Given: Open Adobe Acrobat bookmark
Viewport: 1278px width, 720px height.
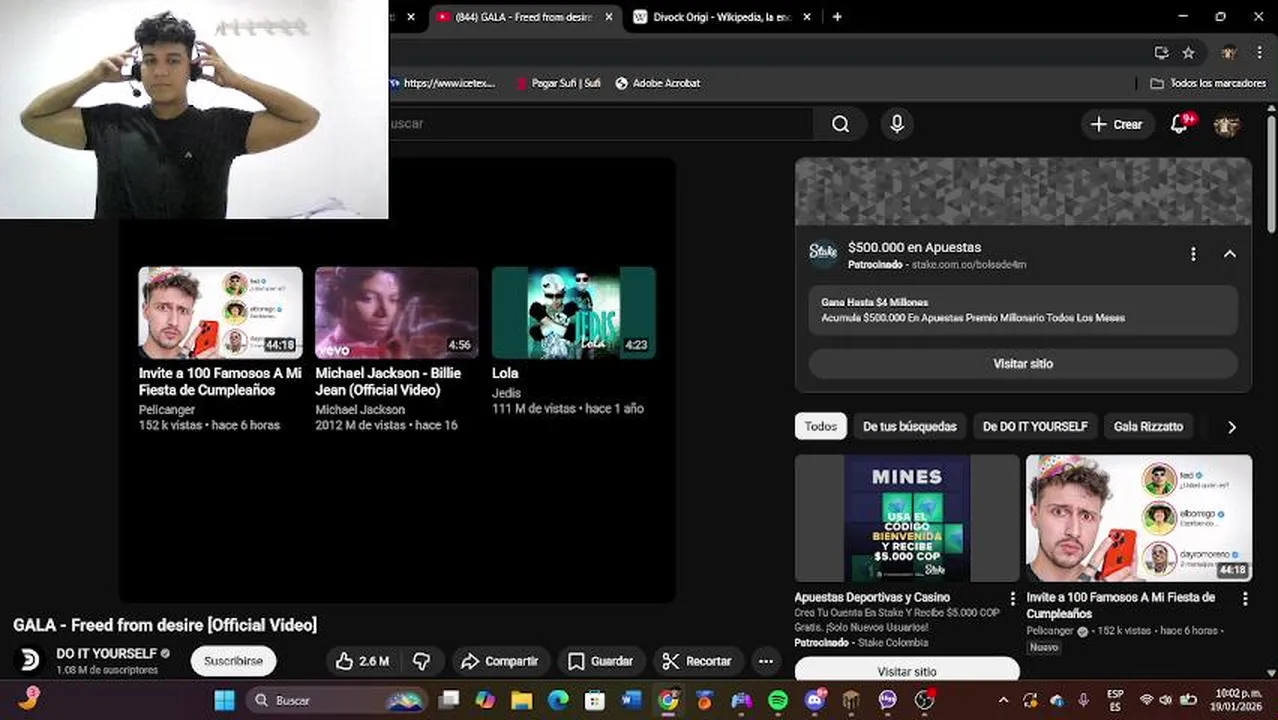Looking at the screenshot, I should click(x=657, y=83).
